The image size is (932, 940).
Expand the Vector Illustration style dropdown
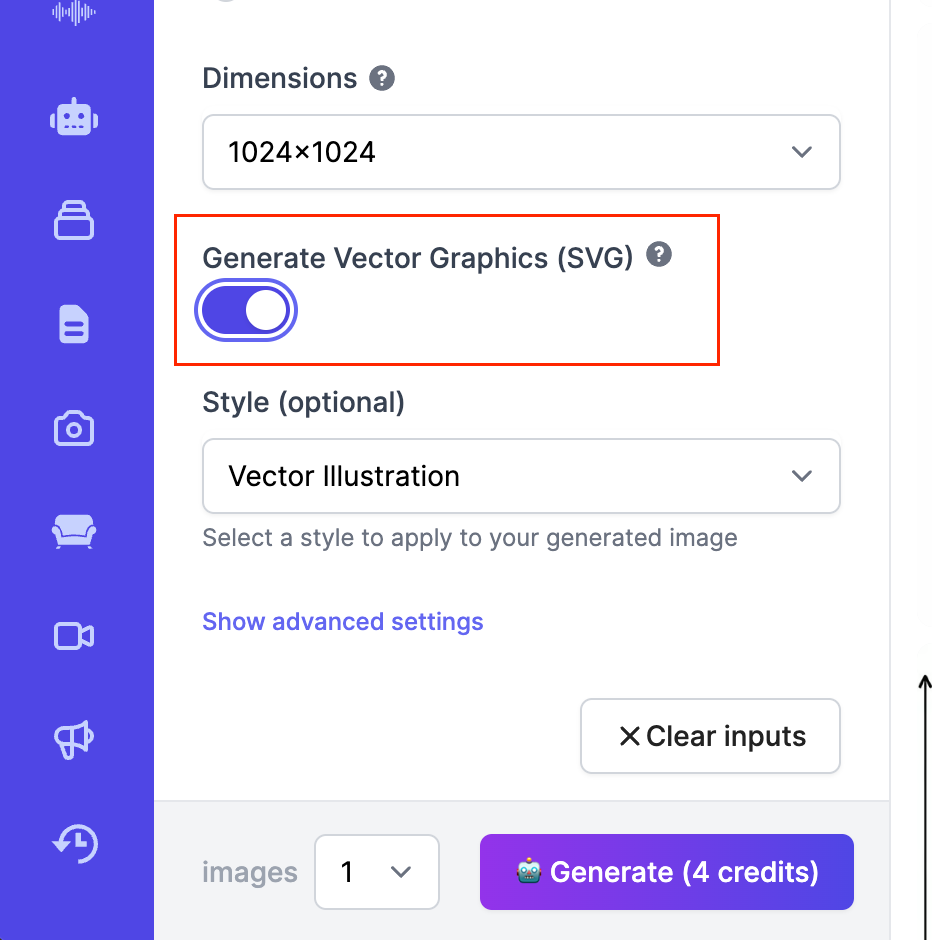[521, 476]
